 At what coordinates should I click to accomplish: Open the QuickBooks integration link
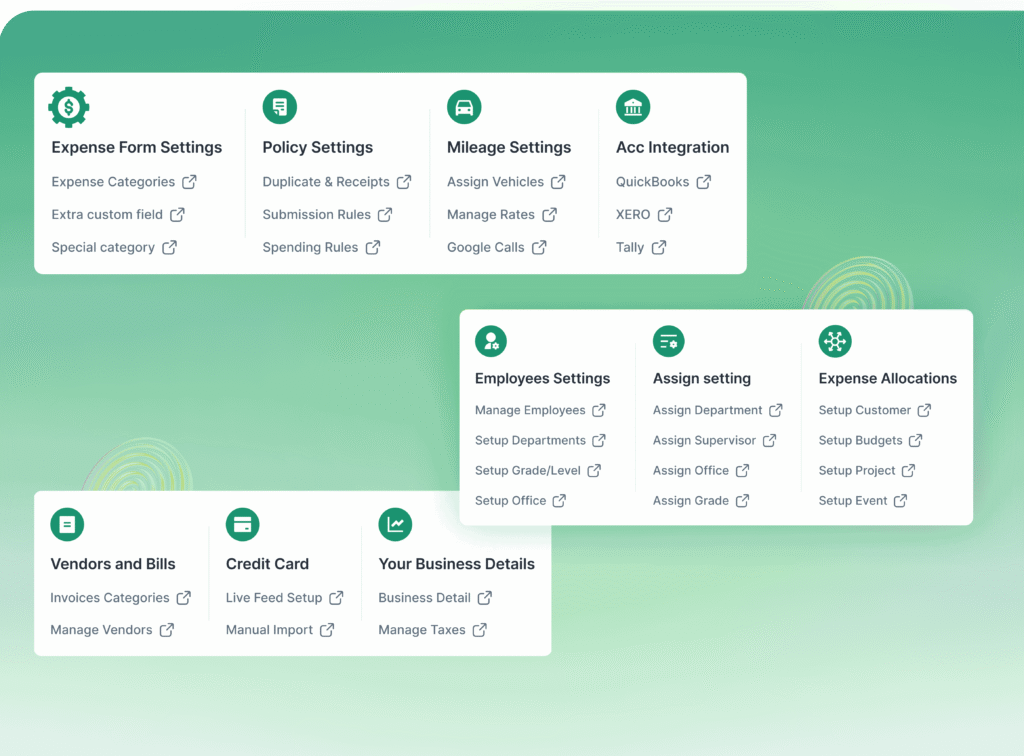(653, 182)
